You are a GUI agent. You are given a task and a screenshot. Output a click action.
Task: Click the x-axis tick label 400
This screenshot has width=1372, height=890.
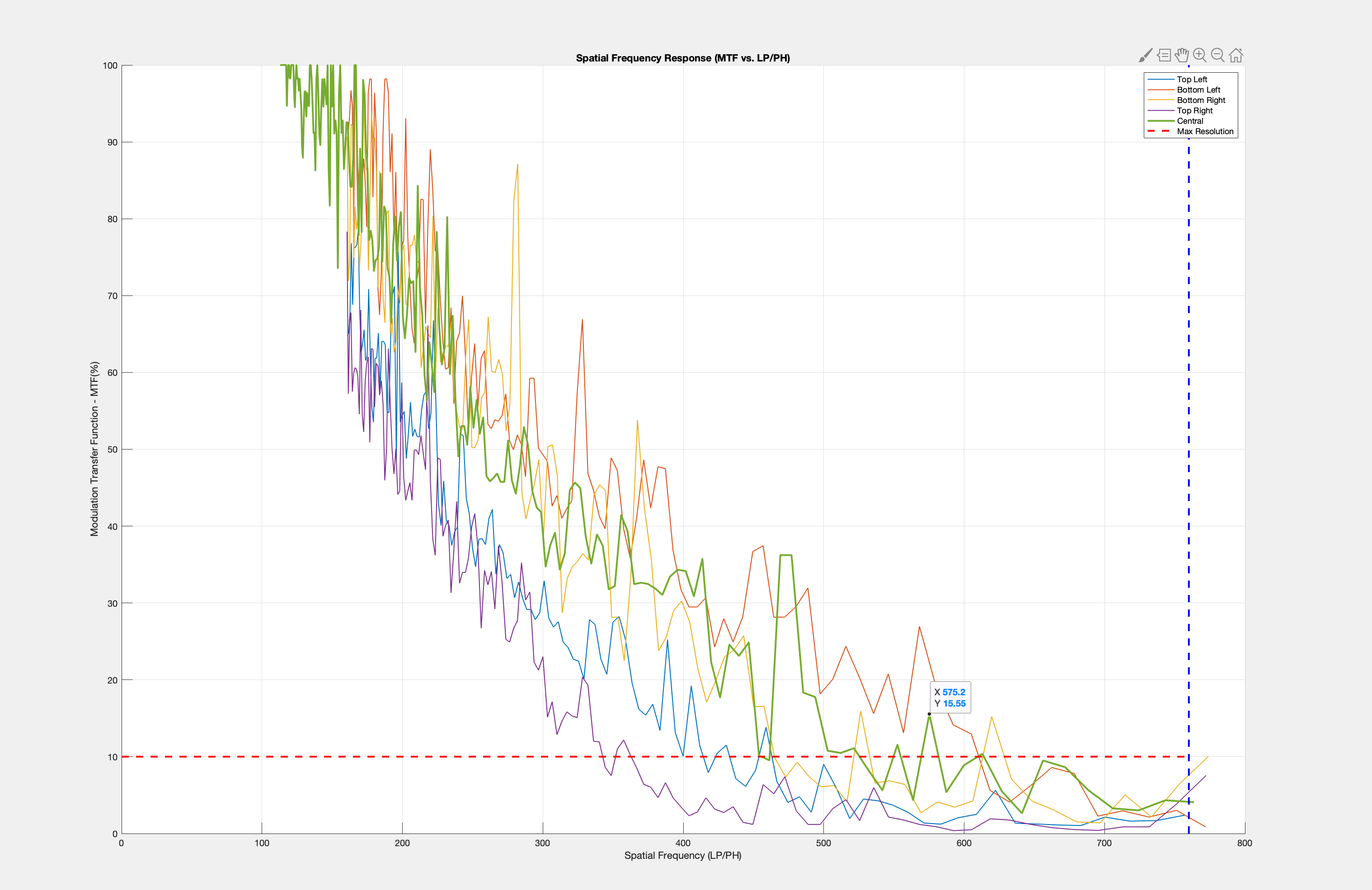coord(682,843)
